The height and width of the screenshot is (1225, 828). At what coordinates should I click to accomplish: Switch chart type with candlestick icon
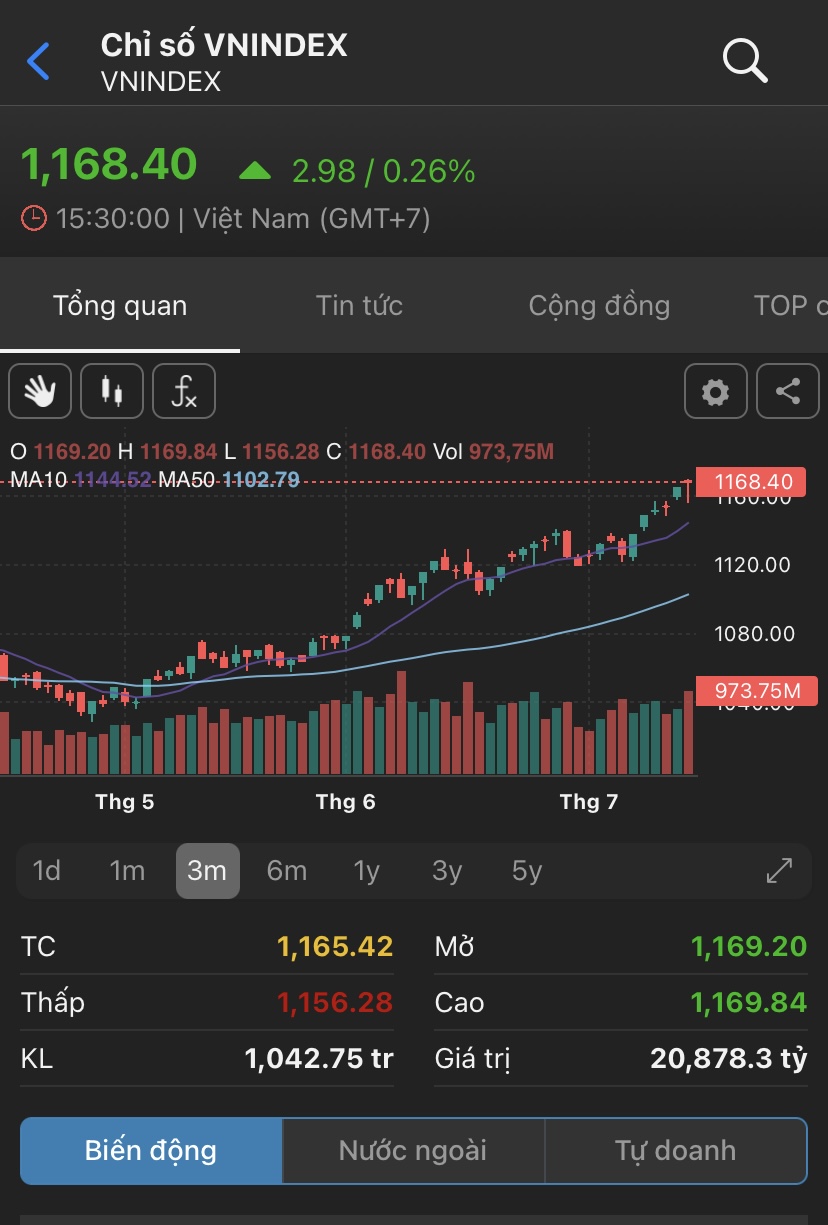point(112,391)
